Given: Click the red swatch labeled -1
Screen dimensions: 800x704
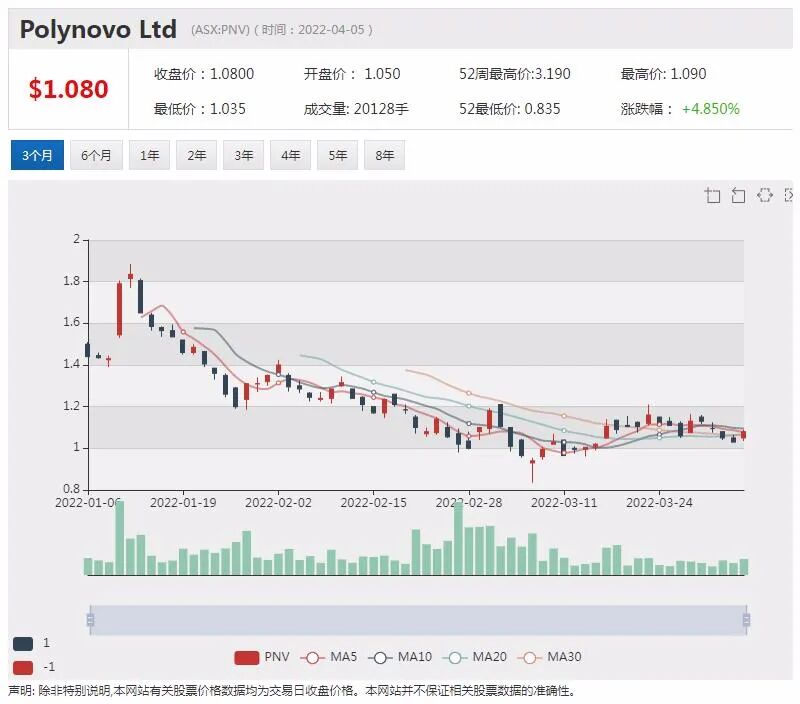Looking at the screenshot, I should point(23,667).
